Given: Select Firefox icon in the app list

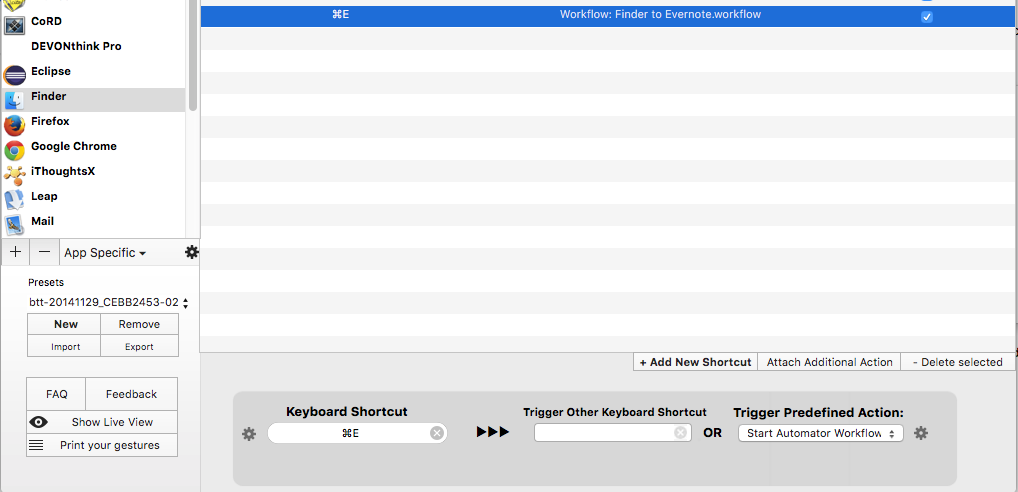Looking at the screenshot, I should click(15, 124).
